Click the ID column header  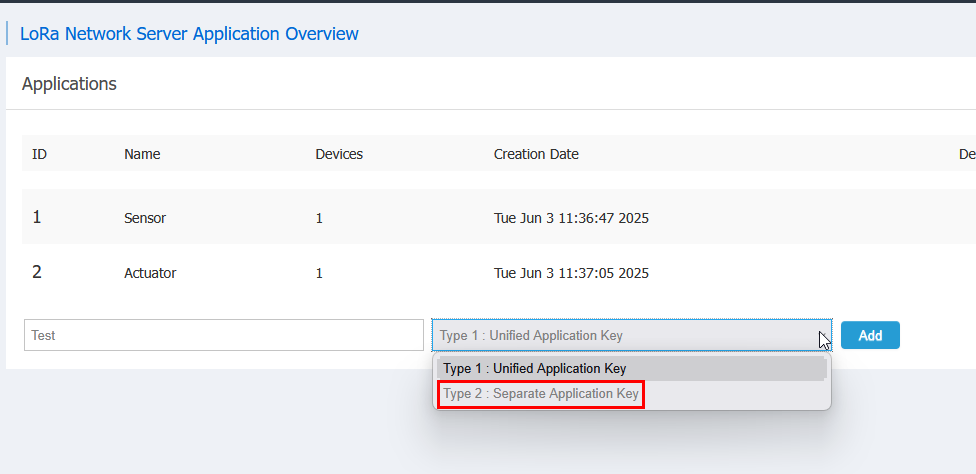(40, 154)
